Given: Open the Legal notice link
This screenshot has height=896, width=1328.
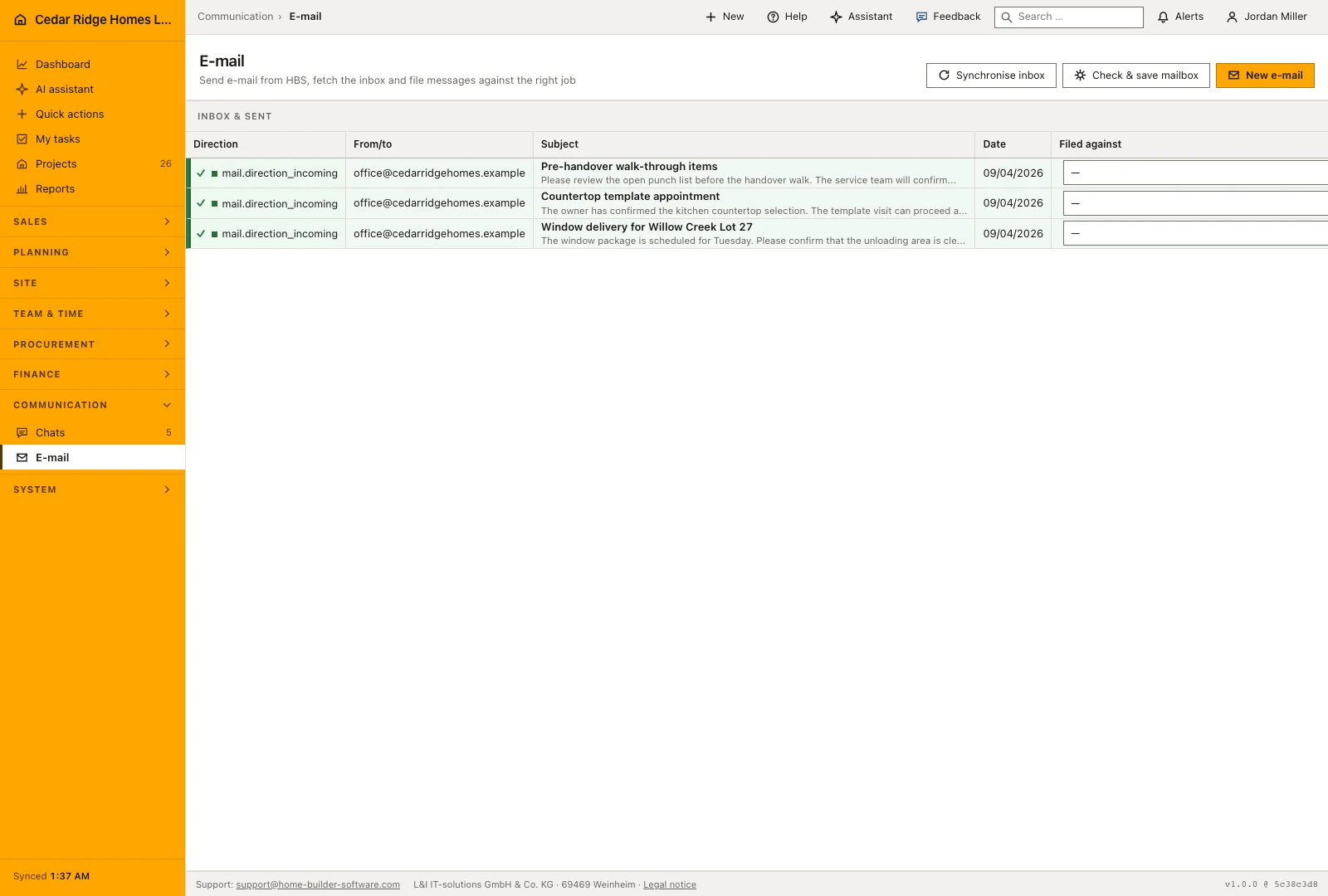Looking at the screenshot, I should 670,885.
